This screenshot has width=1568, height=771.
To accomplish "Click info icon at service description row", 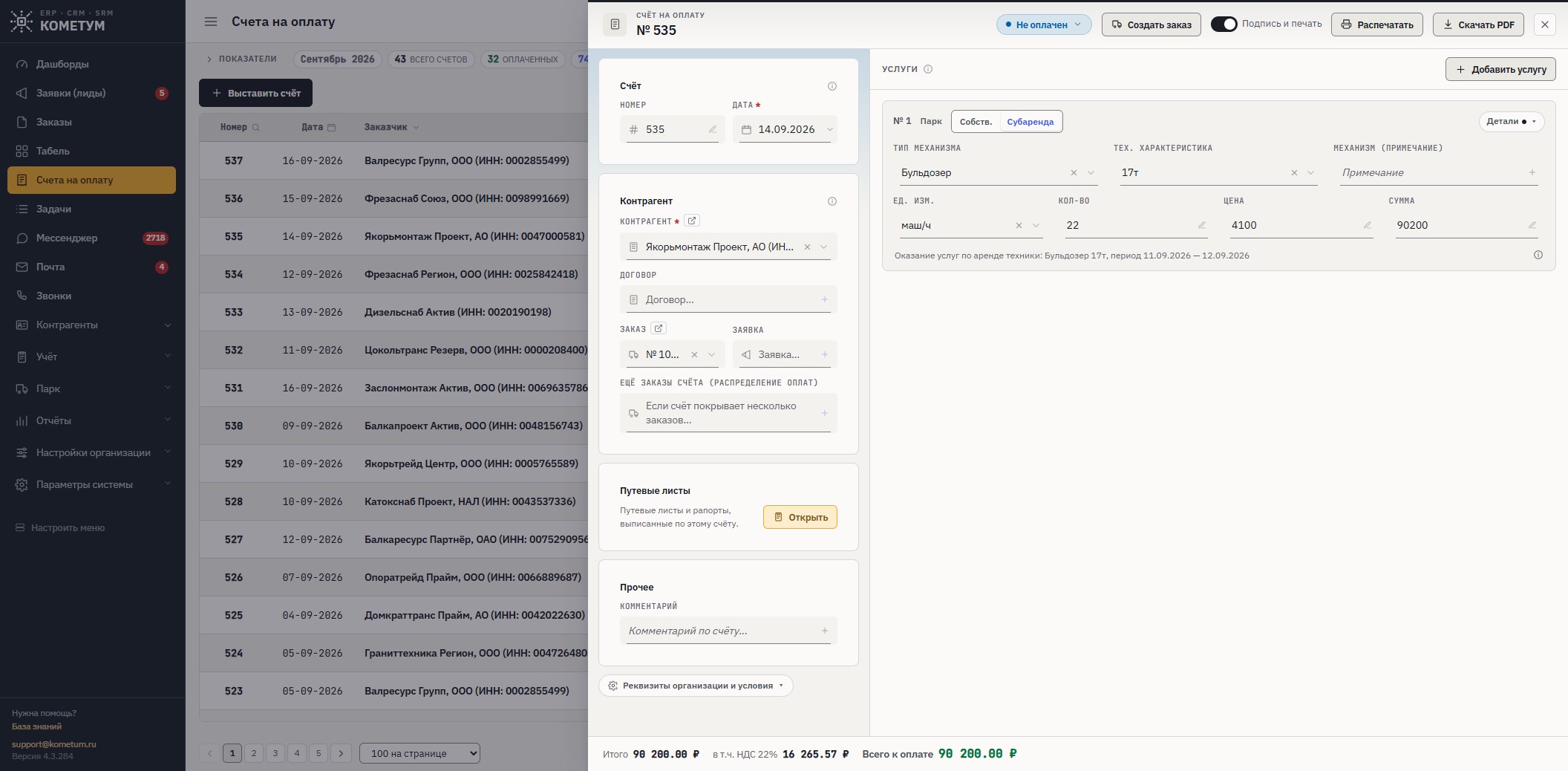I will pos(1538,255).
